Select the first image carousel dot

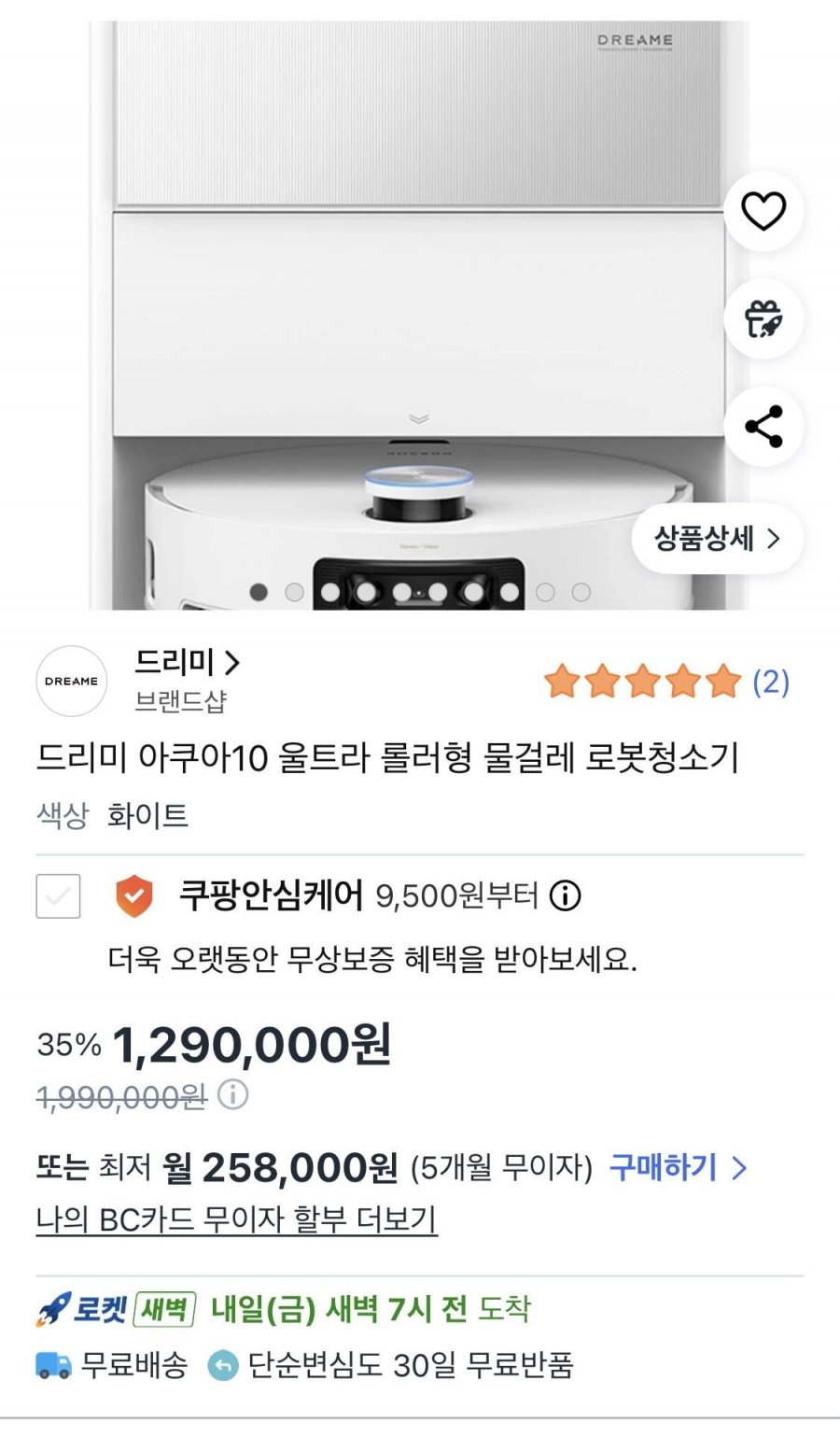[x=259, y=592]
